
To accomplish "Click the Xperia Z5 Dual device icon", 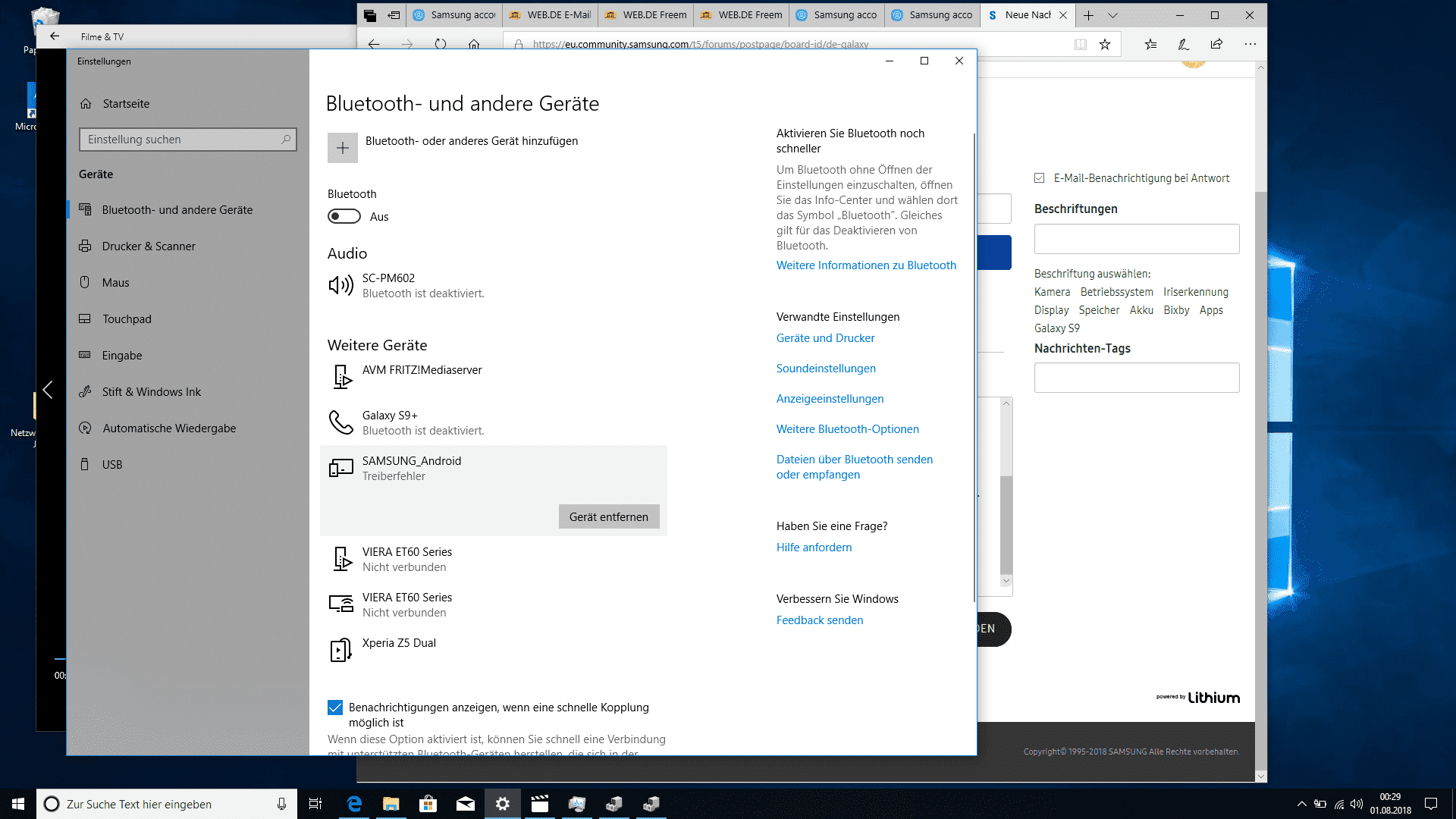I will click(340, 650).
